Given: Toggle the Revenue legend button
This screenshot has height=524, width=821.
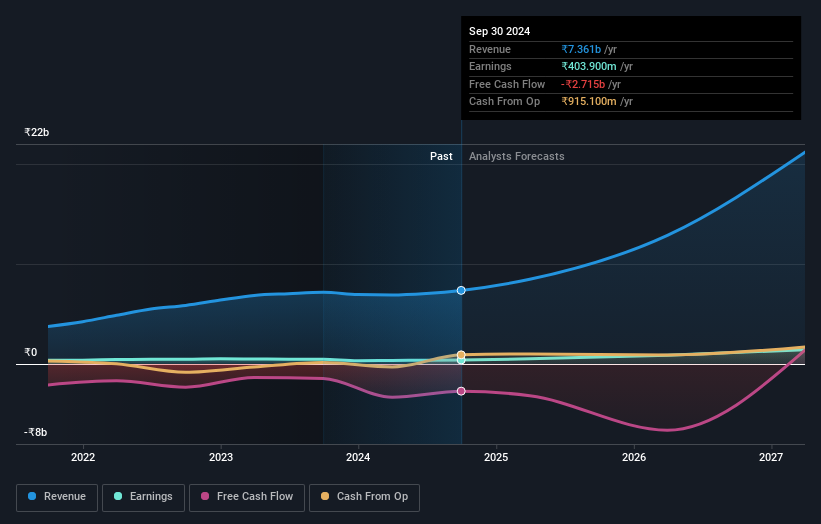Looking at the screenshot, I should [57, 497].
